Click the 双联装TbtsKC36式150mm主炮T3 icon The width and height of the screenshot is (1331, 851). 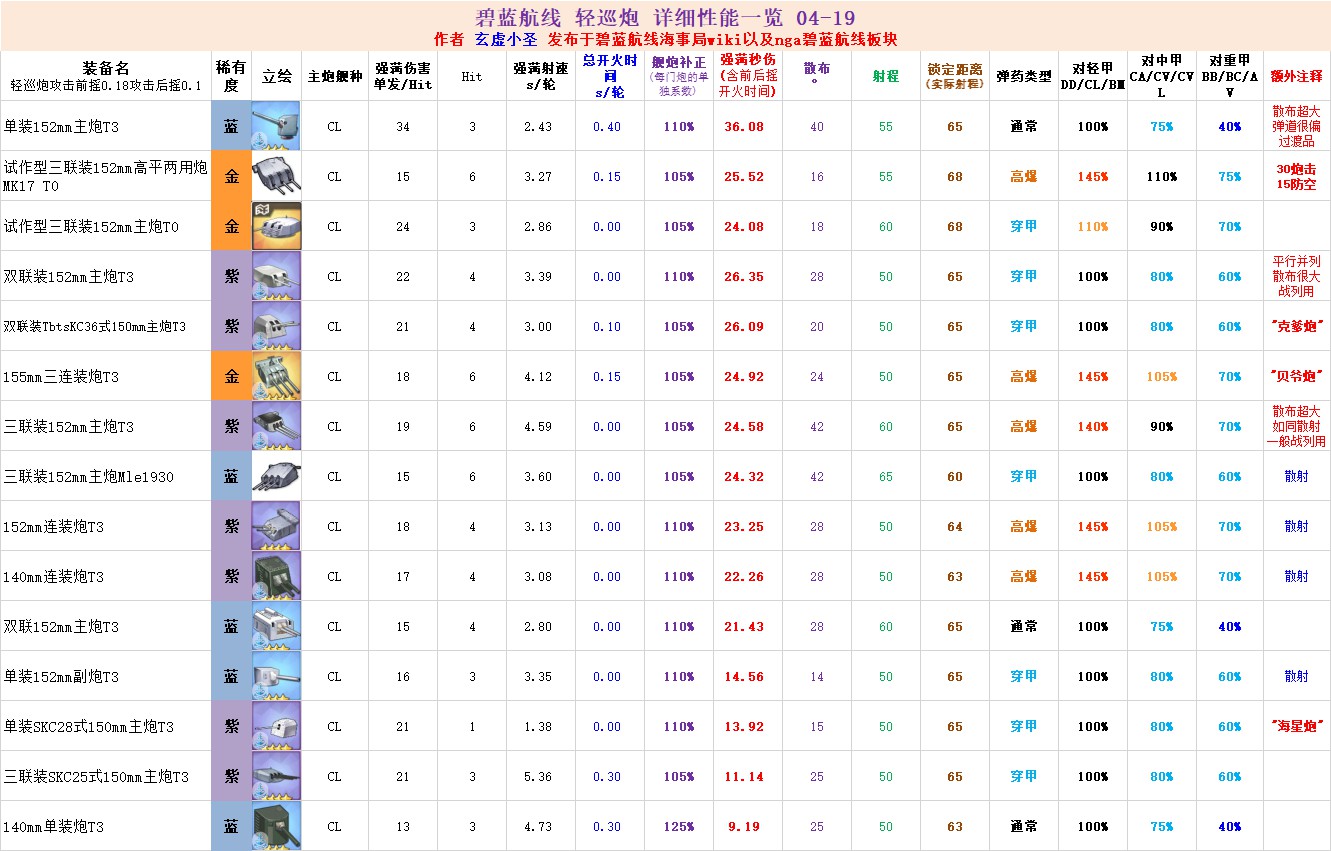coord(276,326)
